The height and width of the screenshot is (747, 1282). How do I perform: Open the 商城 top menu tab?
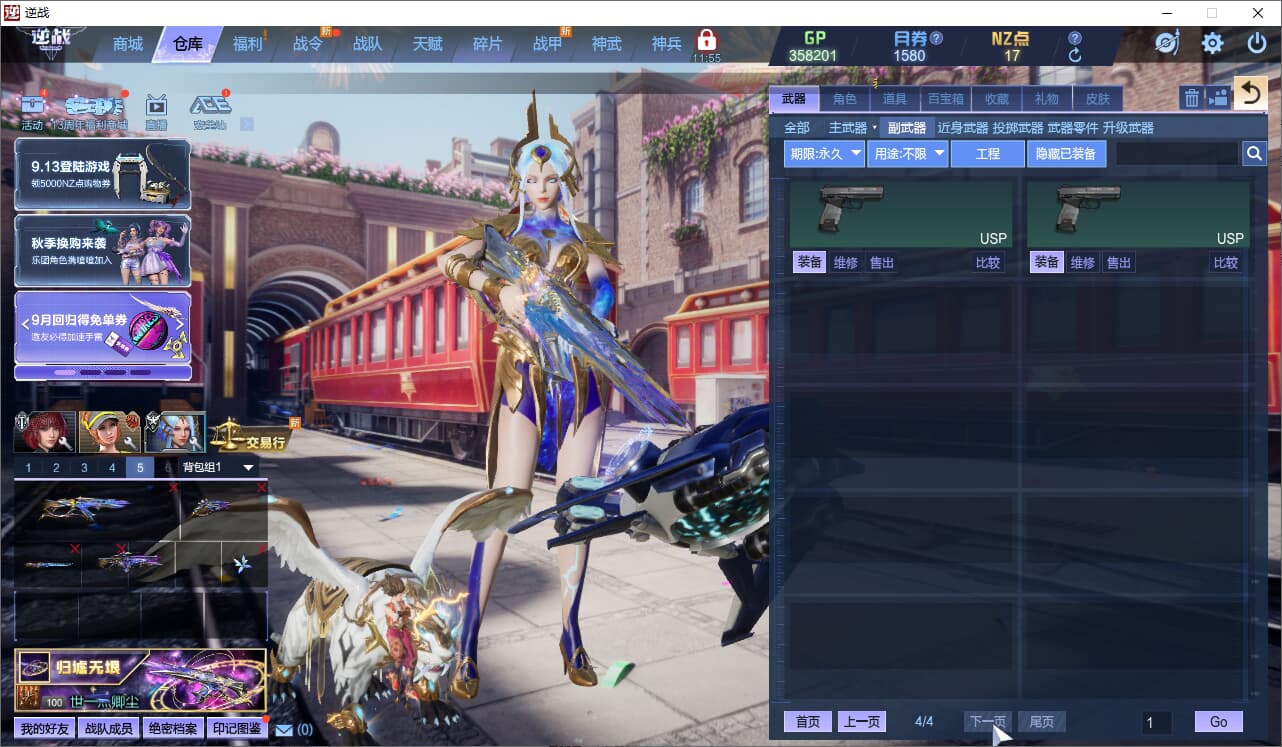click(128, 44)
